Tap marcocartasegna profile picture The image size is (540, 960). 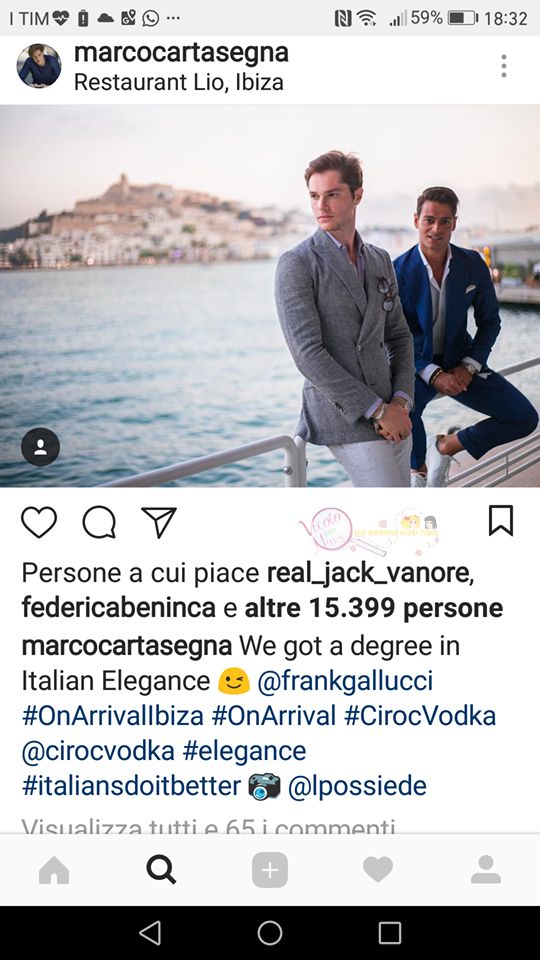pyautogui.click(x=39, y=66)
